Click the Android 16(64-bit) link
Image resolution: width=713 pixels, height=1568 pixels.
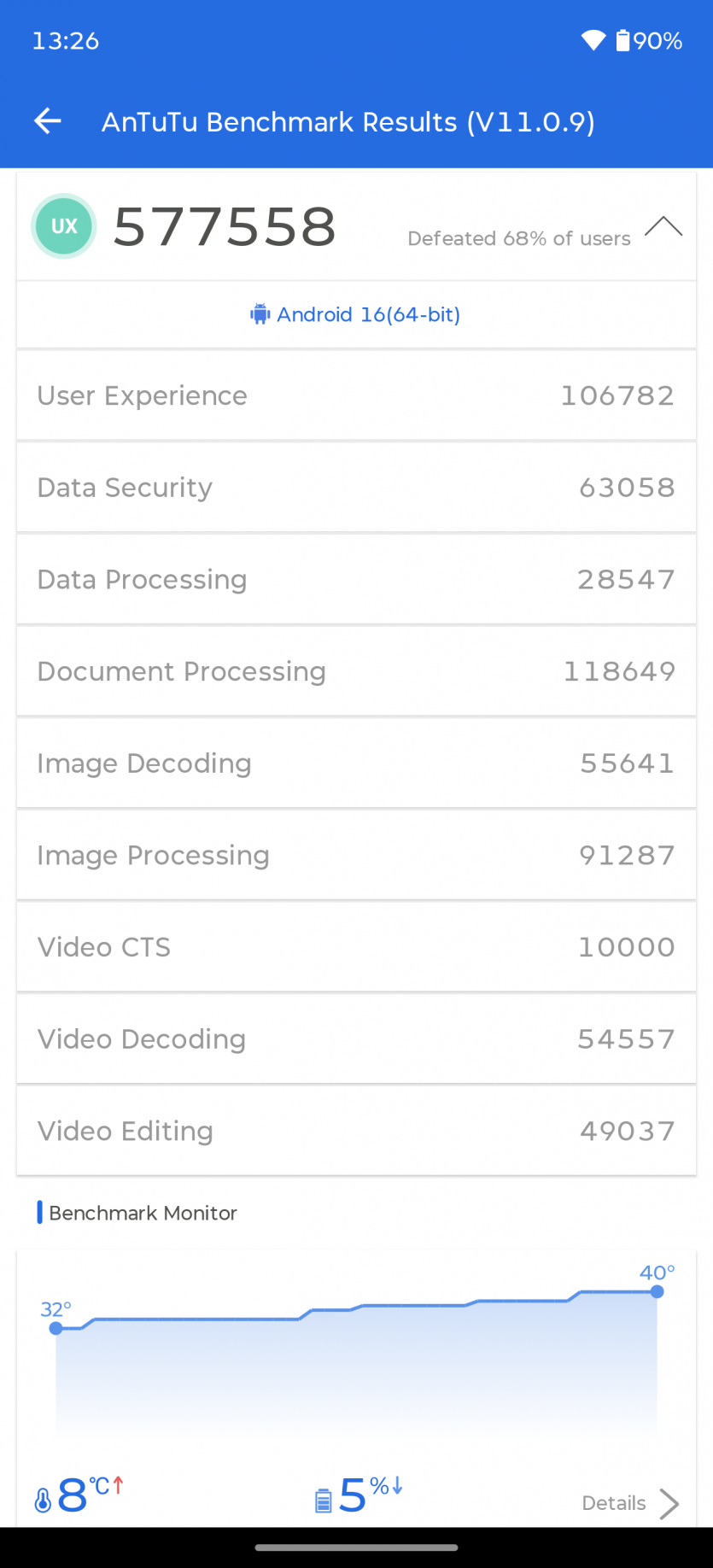coord(368,314)
